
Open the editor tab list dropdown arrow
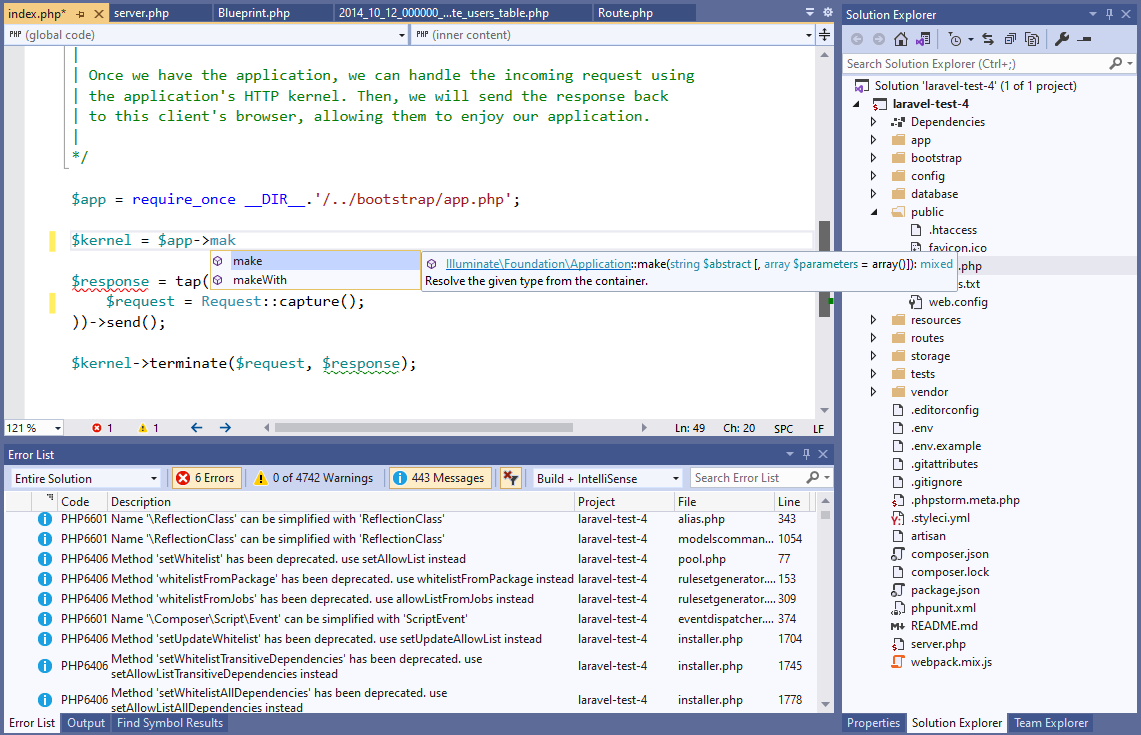(810, 12)
